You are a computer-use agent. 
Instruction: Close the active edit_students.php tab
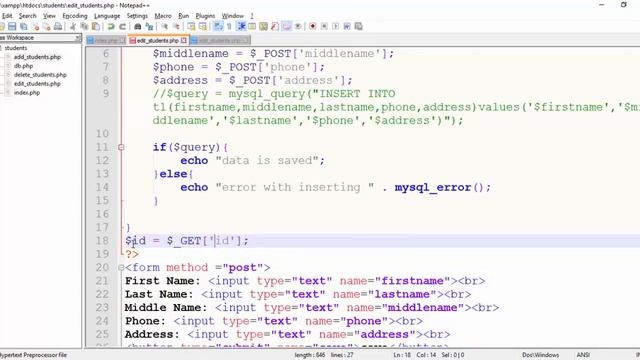coord(184,40)
